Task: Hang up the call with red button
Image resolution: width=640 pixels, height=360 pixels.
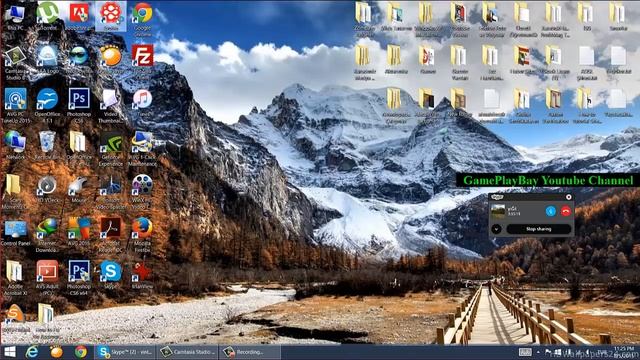Action: click(566, 211)
